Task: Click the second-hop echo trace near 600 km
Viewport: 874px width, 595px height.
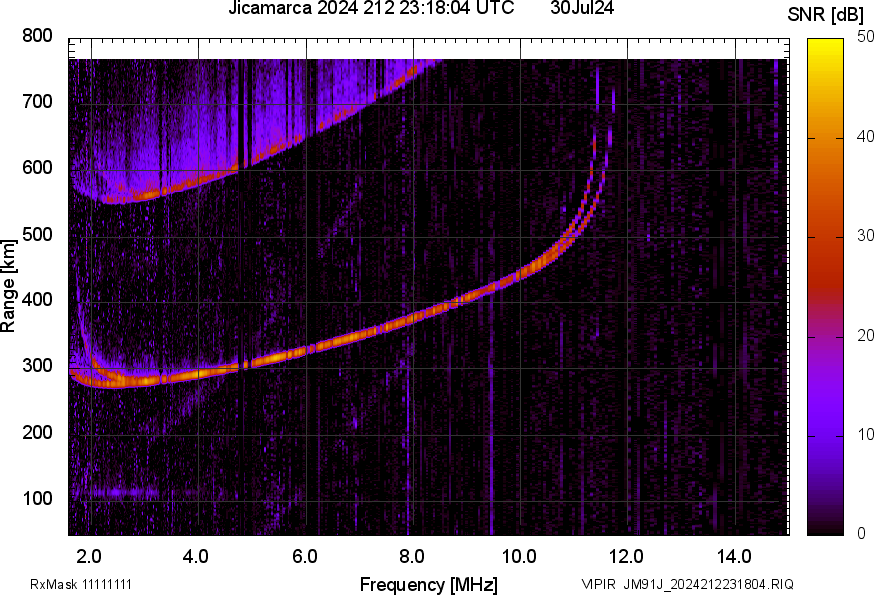Action: 237,166
